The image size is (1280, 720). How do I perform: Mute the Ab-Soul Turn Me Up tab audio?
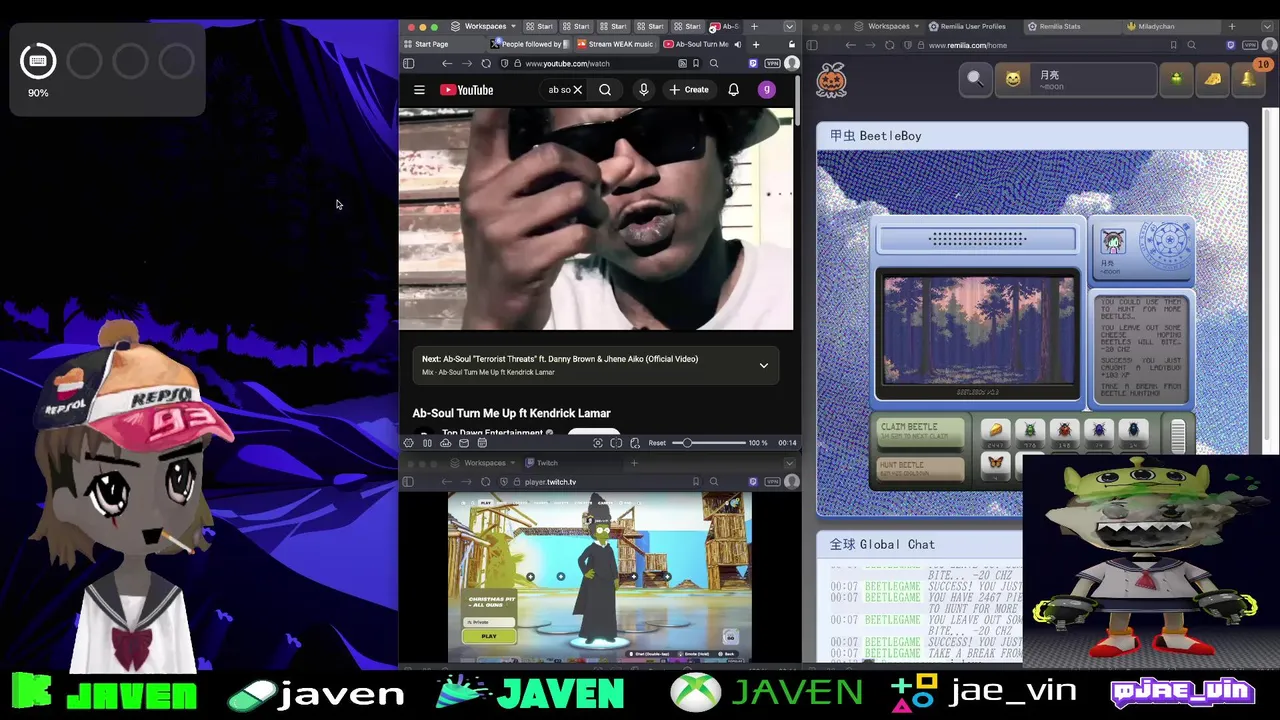738,44
